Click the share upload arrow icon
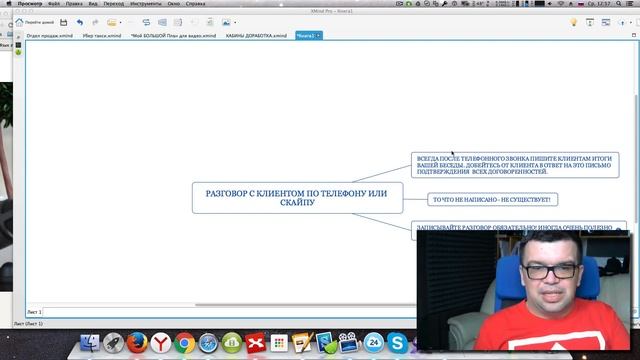This screenshot has height=360, width=640. 622,23
